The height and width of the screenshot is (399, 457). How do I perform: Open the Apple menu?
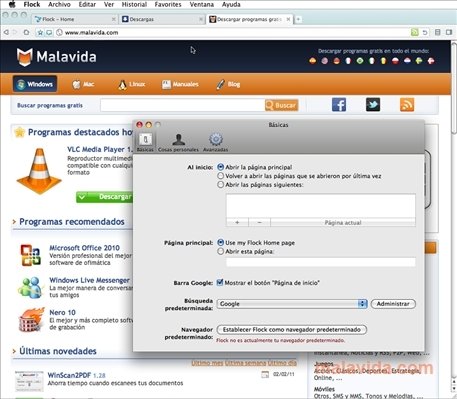click(x=12, y=4)
